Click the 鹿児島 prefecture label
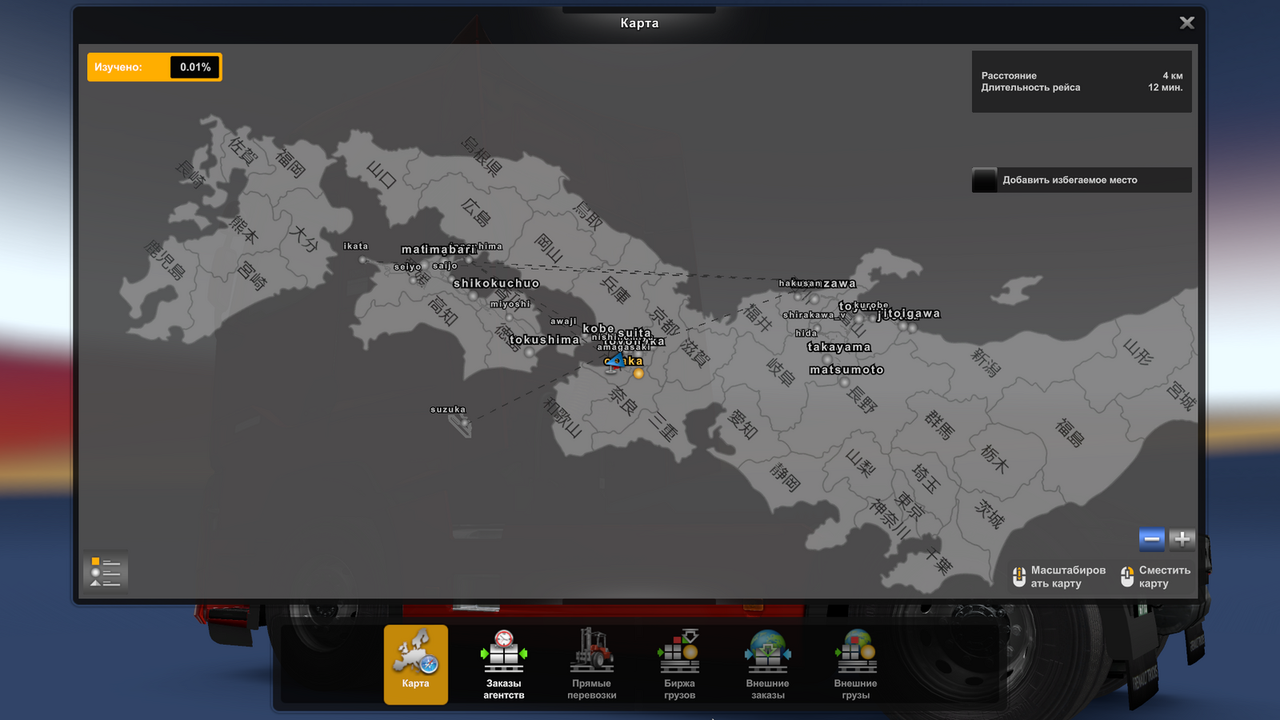This screenshot has width=1280, height=720. tap(165, 260)
